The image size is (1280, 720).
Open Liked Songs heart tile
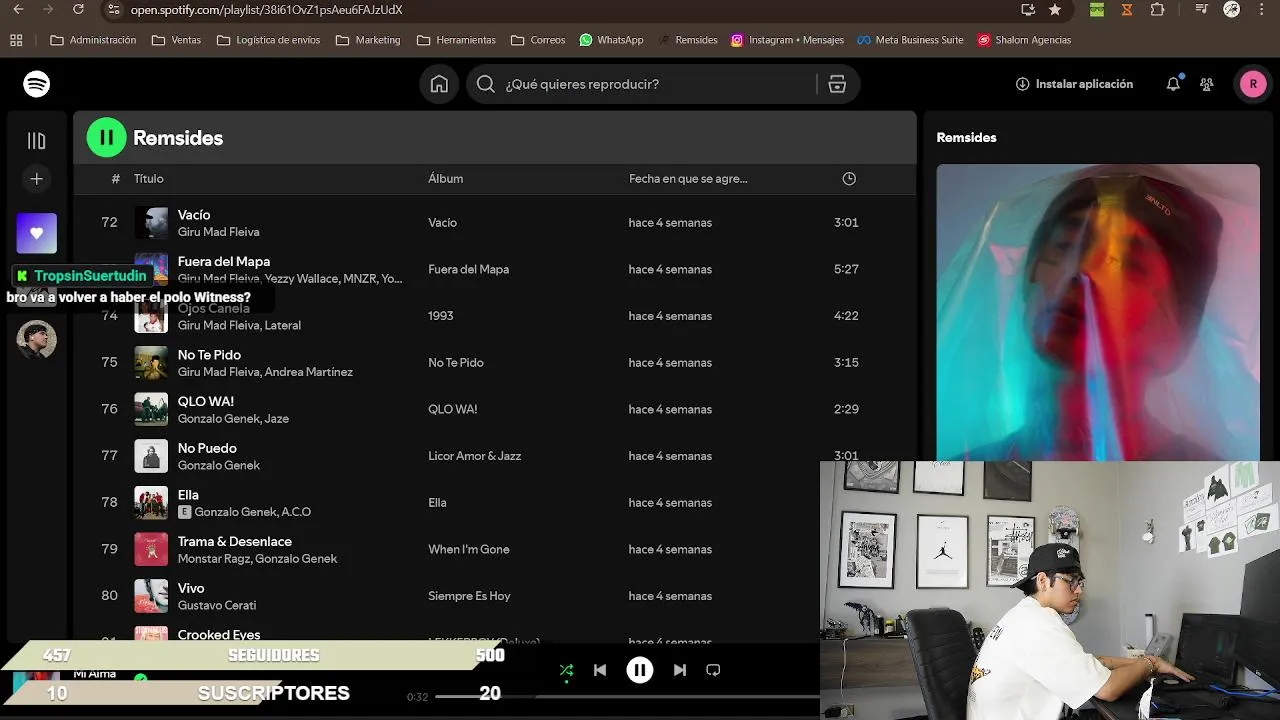[37, 233]
